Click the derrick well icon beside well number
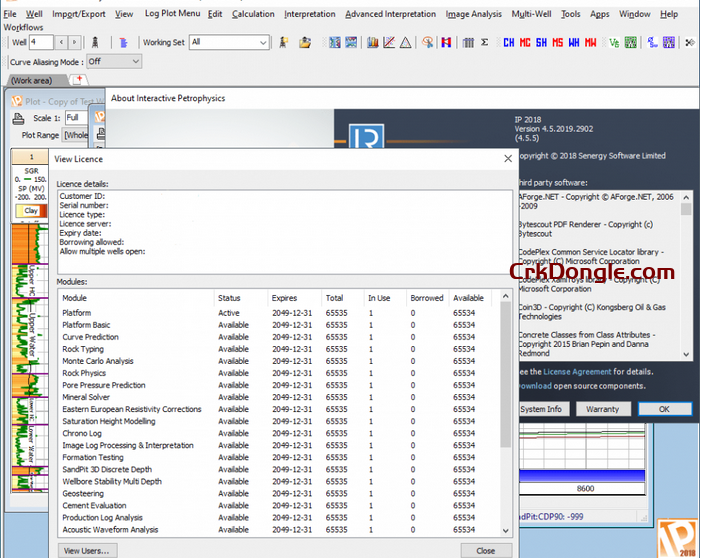Image resolution: width=701 pixels, height=558 pixels. [95, 43]
